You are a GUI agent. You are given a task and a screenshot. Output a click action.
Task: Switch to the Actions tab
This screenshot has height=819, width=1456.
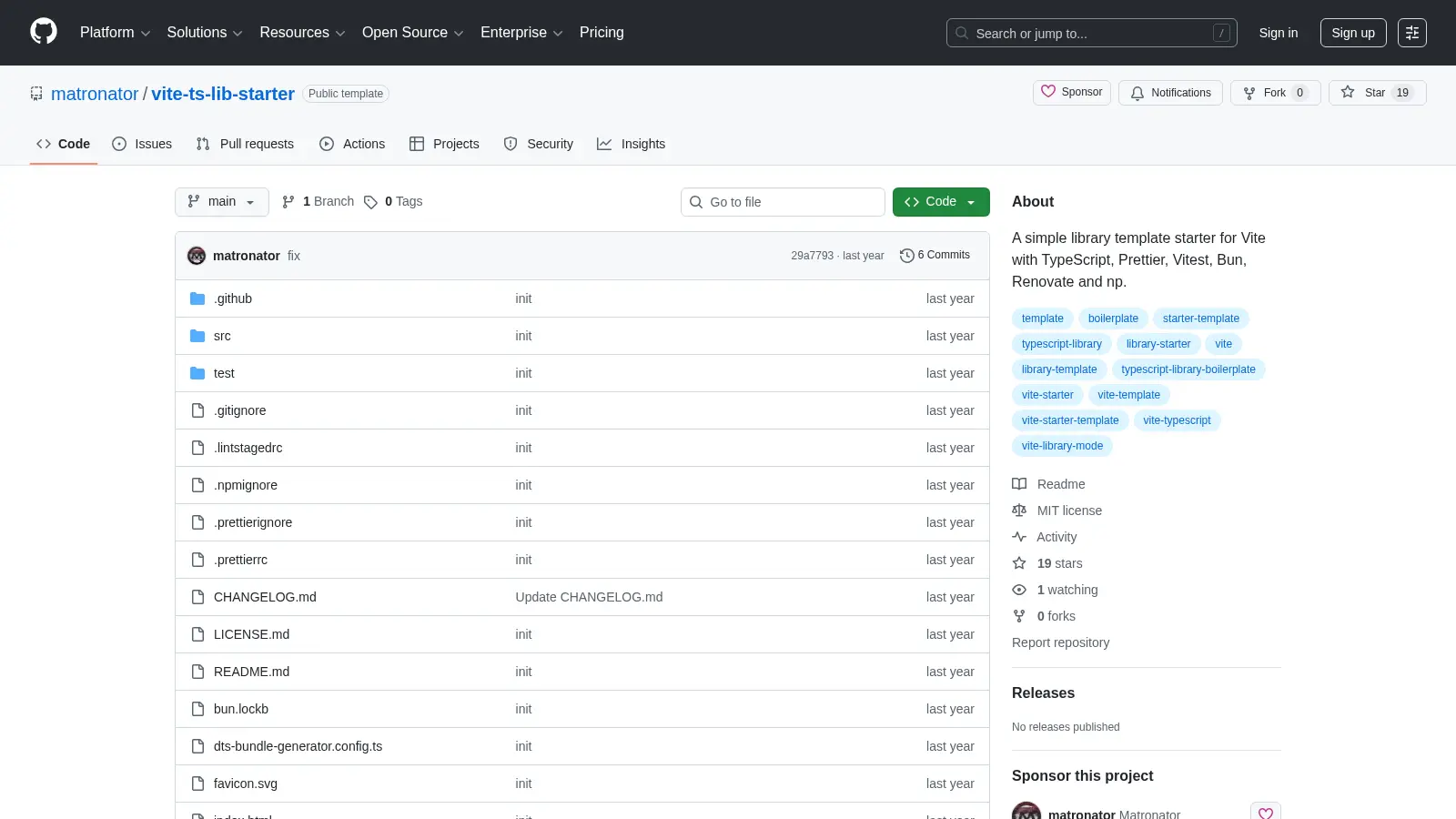(x=352, y=144)
